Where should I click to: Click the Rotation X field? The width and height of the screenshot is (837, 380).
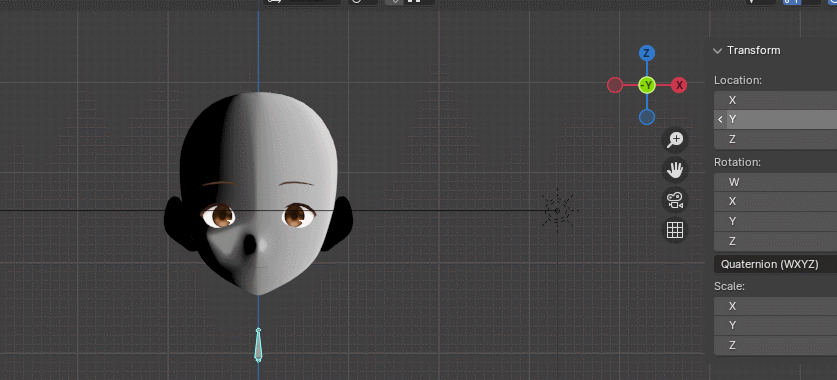pos(776,202)
